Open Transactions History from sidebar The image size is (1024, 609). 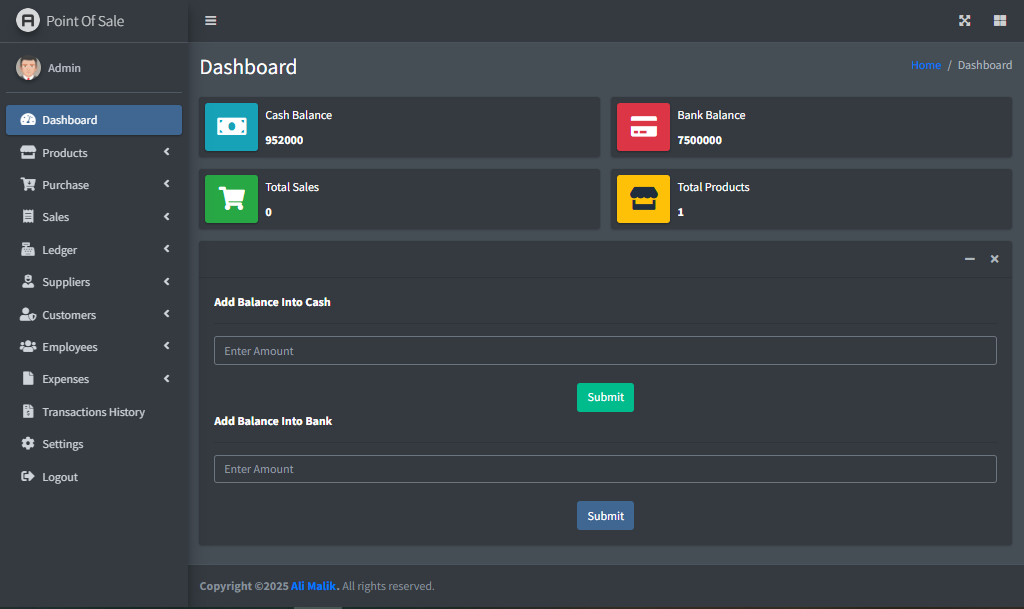pos(93,412)
